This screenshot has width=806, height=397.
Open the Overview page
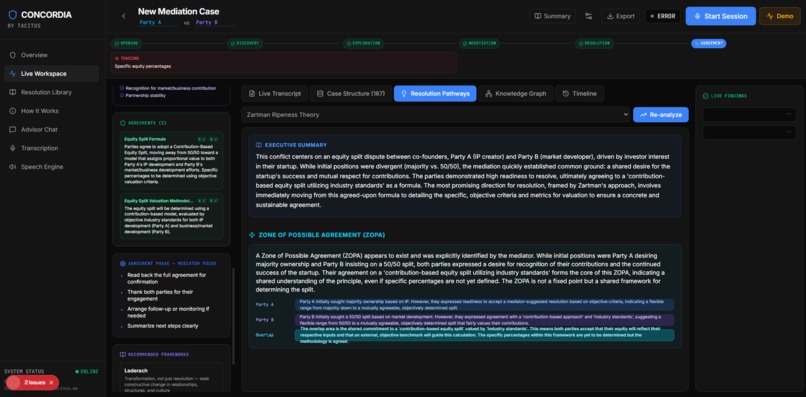tap(51, 55)
